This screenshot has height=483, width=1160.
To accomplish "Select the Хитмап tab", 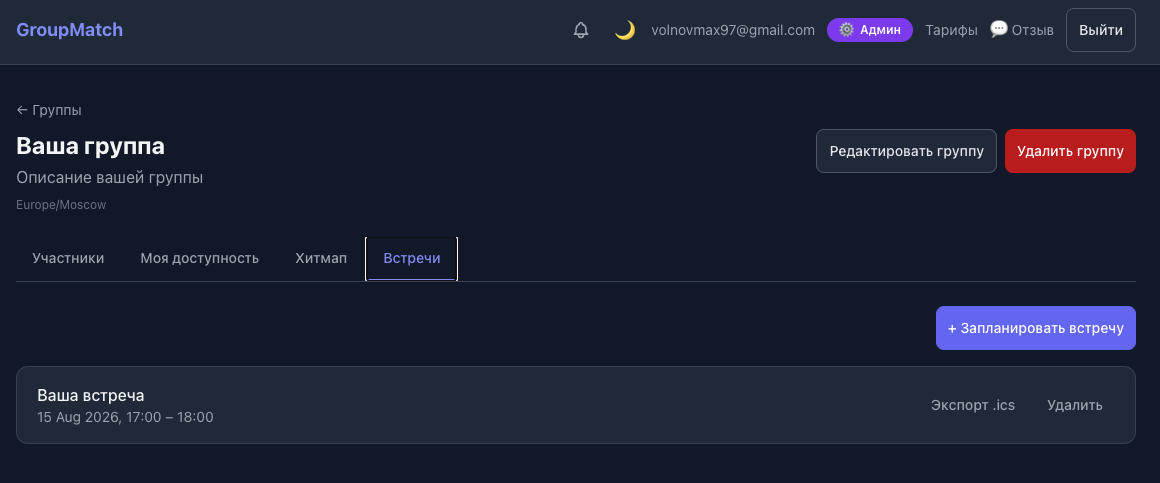I will pyautogui.click(x=321, y=258).
